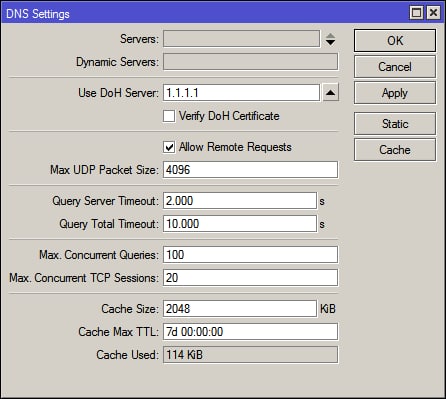Click the Cache Used value field
The image size is (446, 399).
pyautogui.click(x=250, y=355)
